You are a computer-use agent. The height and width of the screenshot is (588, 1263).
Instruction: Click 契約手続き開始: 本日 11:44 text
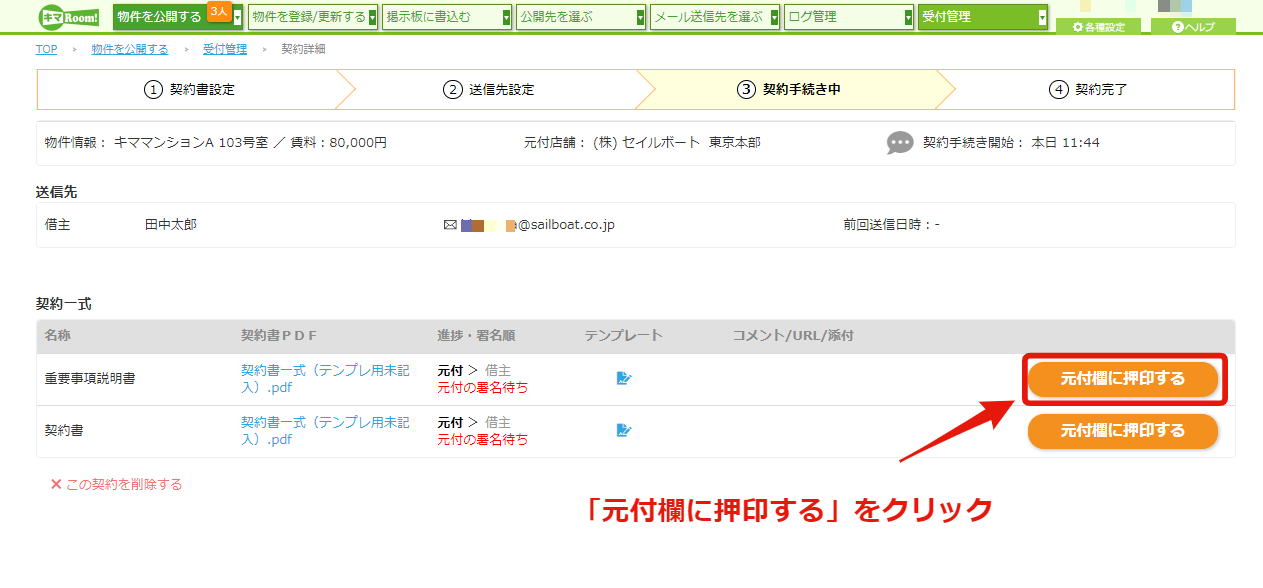(1011, 143)
